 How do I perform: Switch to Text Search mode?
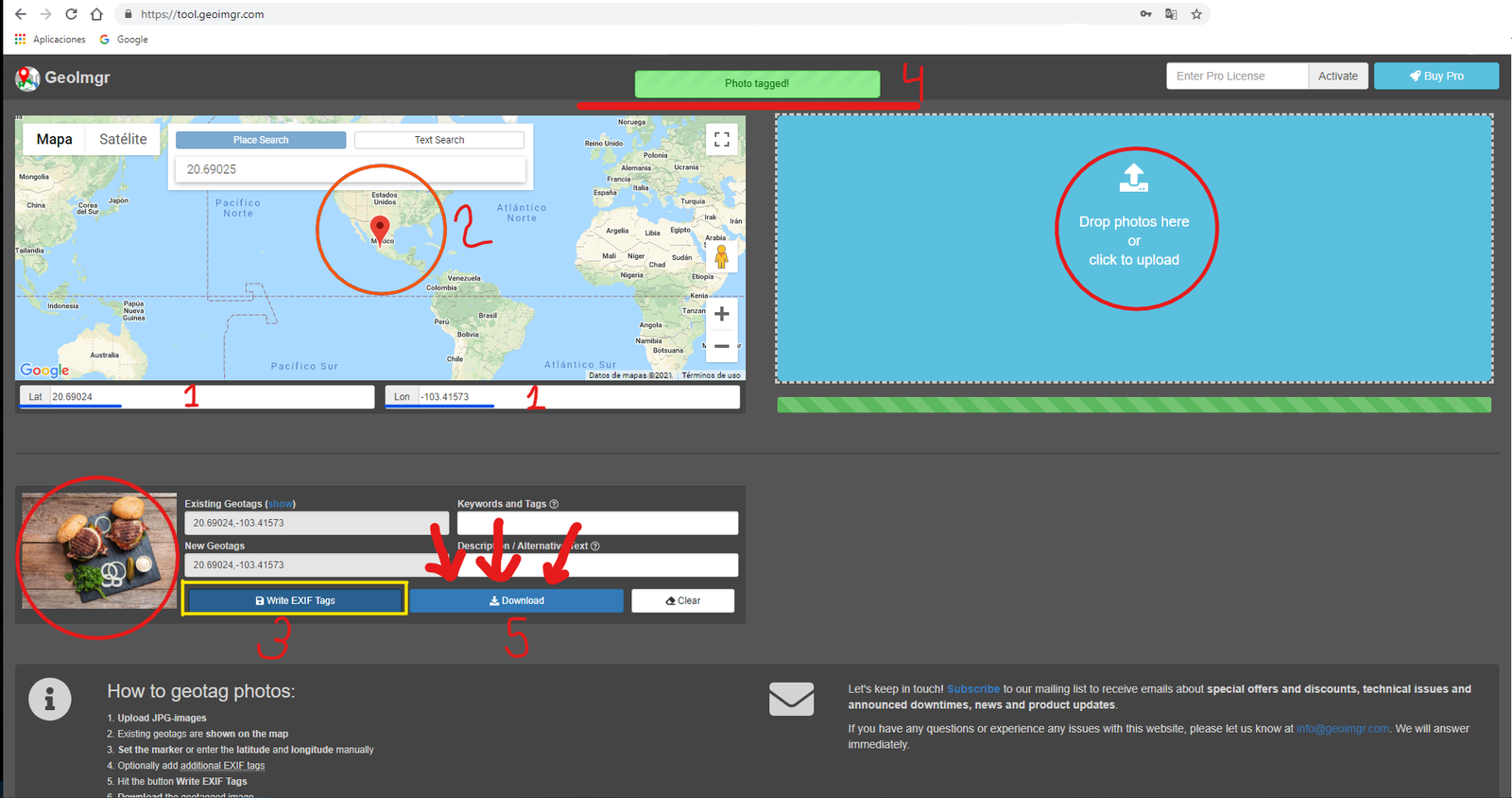(x=439, y=140)
